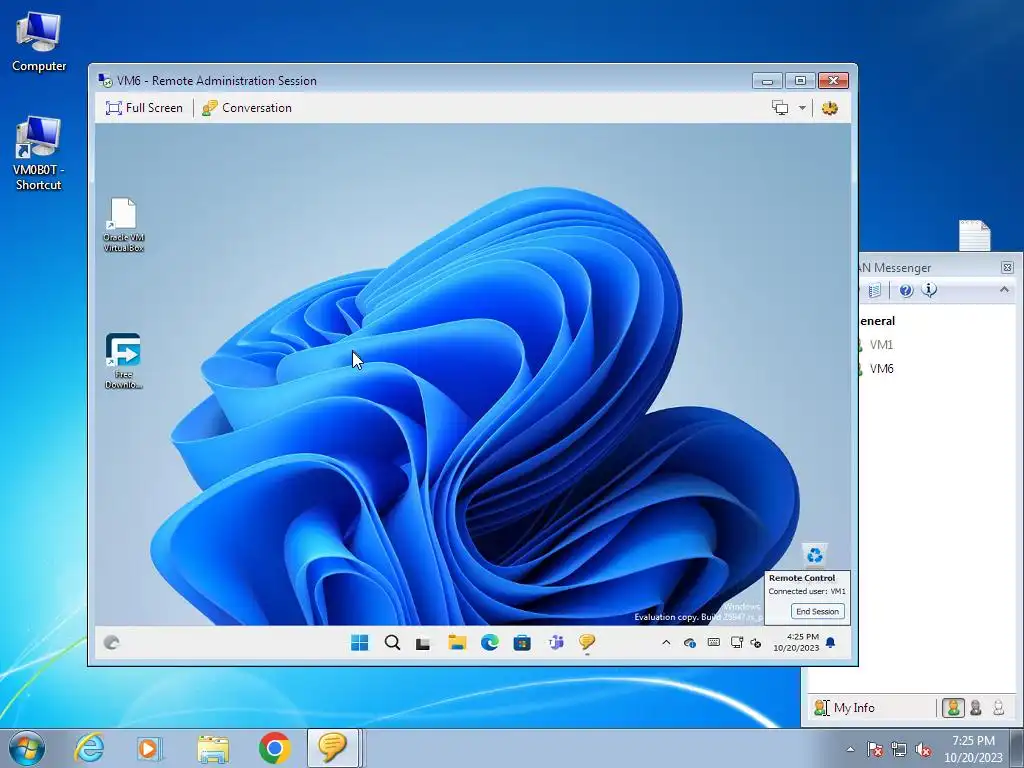Image resolution: width=1024 pixels, height=768 pixels.
Task: Open the Windows 7 Start orb
Action: [x=27, y=748]
